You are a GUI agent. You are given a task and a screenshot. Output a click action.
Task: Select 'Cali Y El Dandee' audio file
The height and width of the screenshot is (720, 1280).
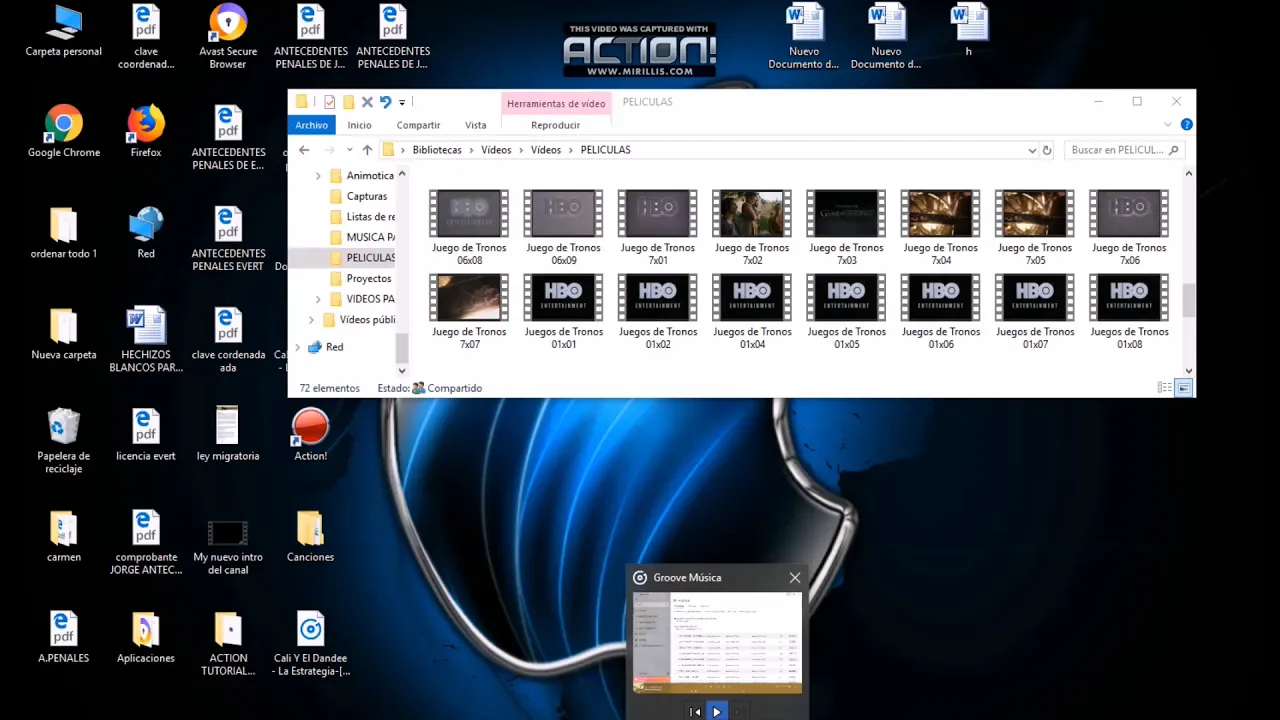point(310,643)
